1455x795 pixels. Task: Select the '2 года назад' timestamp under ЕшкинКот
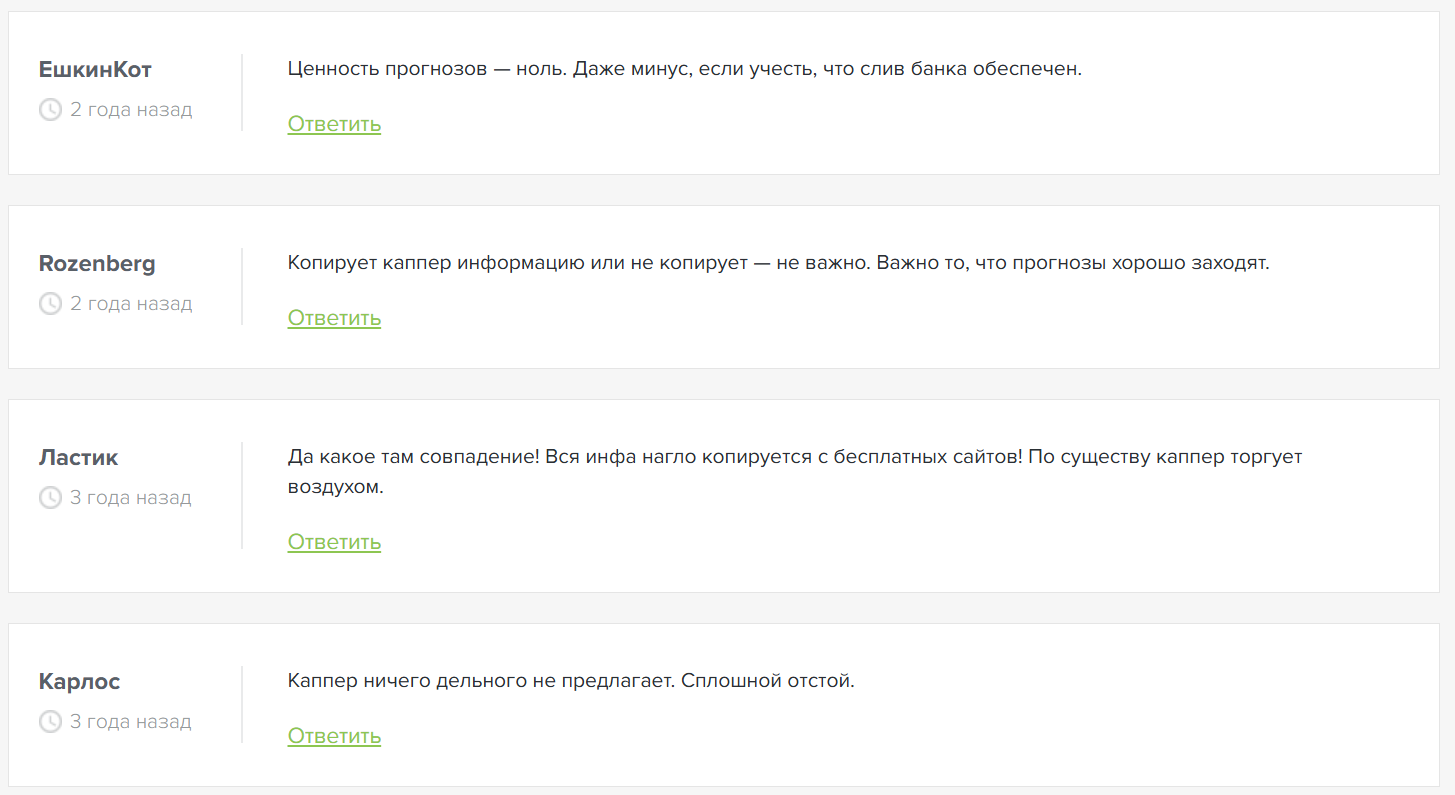tap(129, 109)
